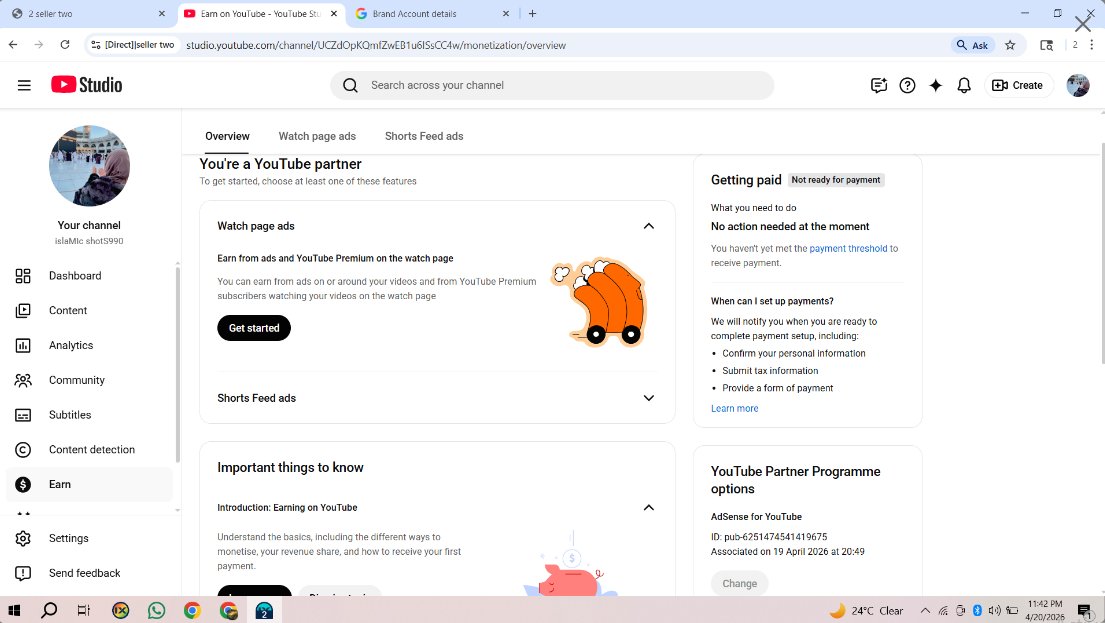This screenshot has width=1105, height=623.
Task: Click the AdSense ID pub-6251474541419675 text
Action: coord(769,537)
